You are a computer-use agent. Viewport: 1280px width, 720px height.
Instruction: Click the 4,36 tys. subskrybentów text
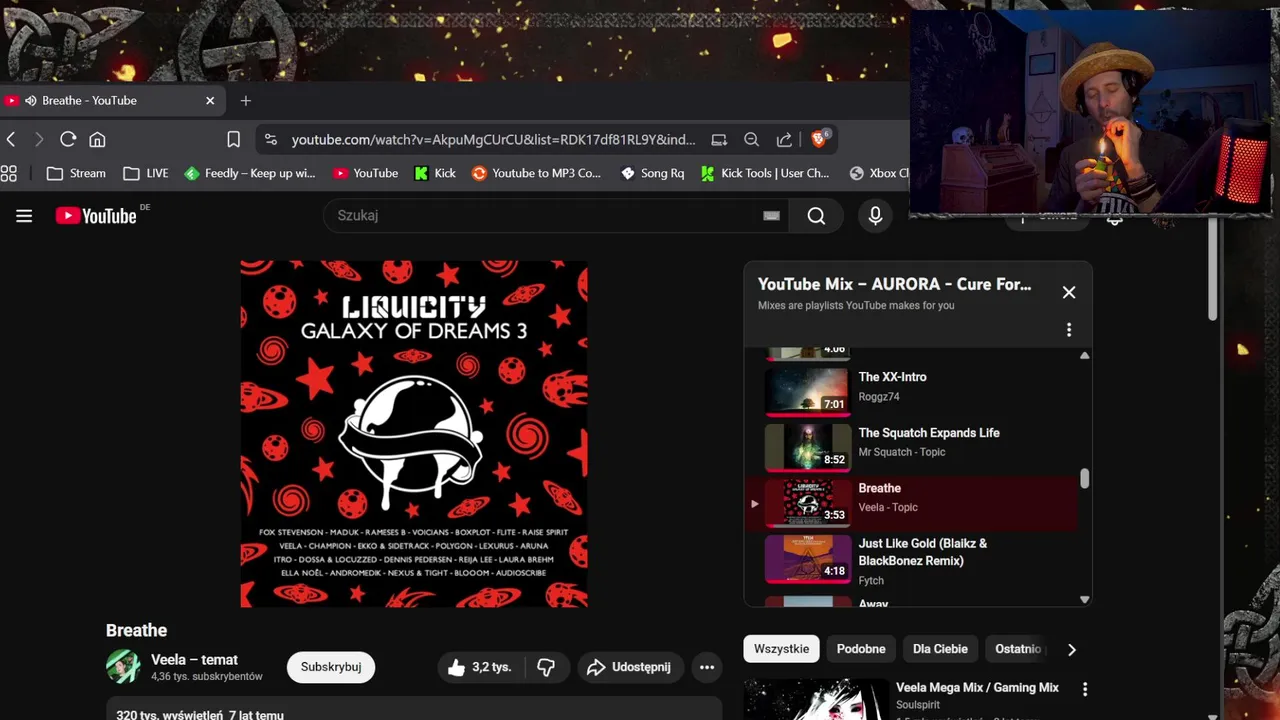(207, 677)
